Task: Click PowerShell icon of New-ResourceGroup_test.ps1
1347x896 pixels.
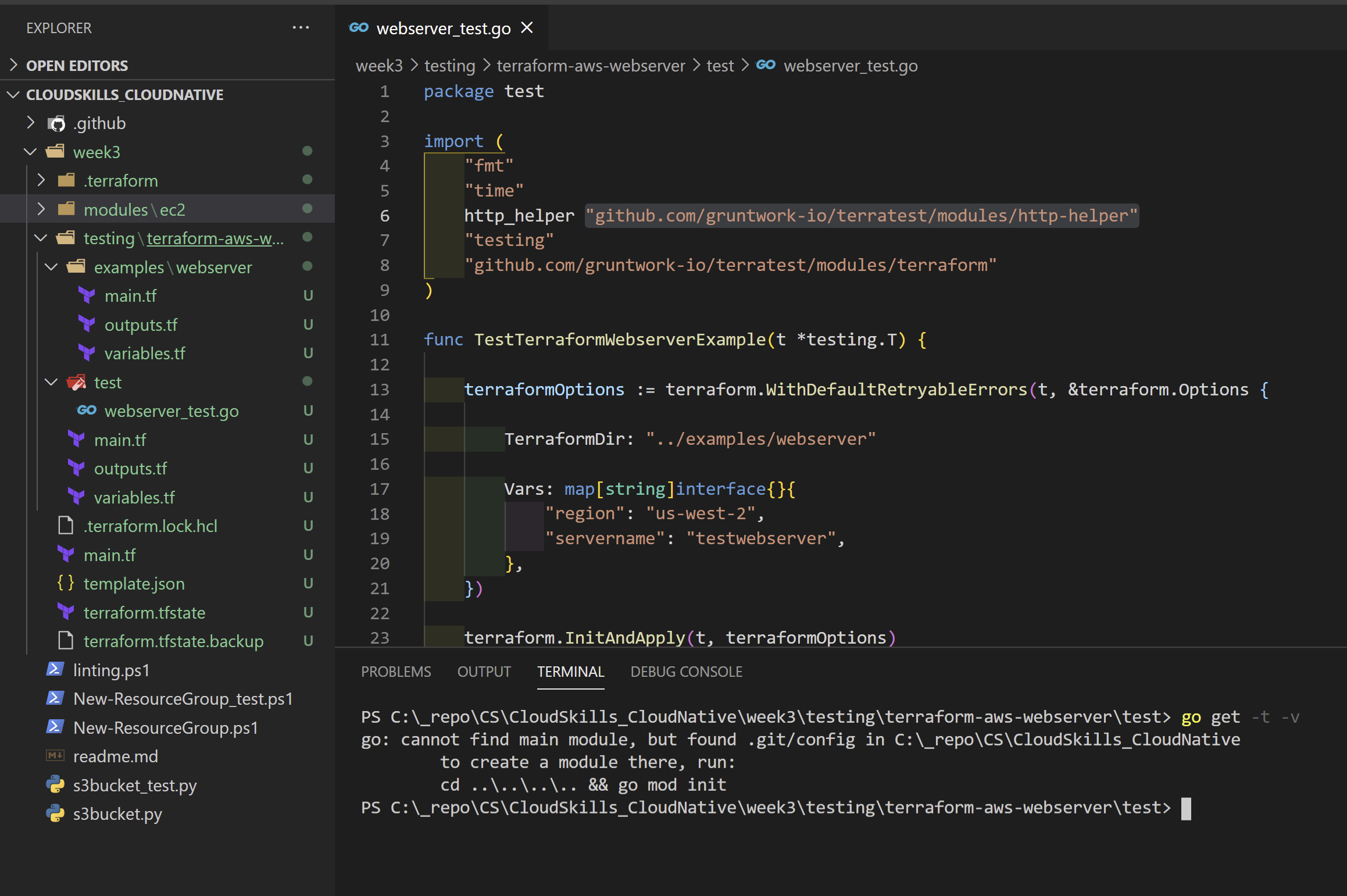Action: [x=55, y=698]
